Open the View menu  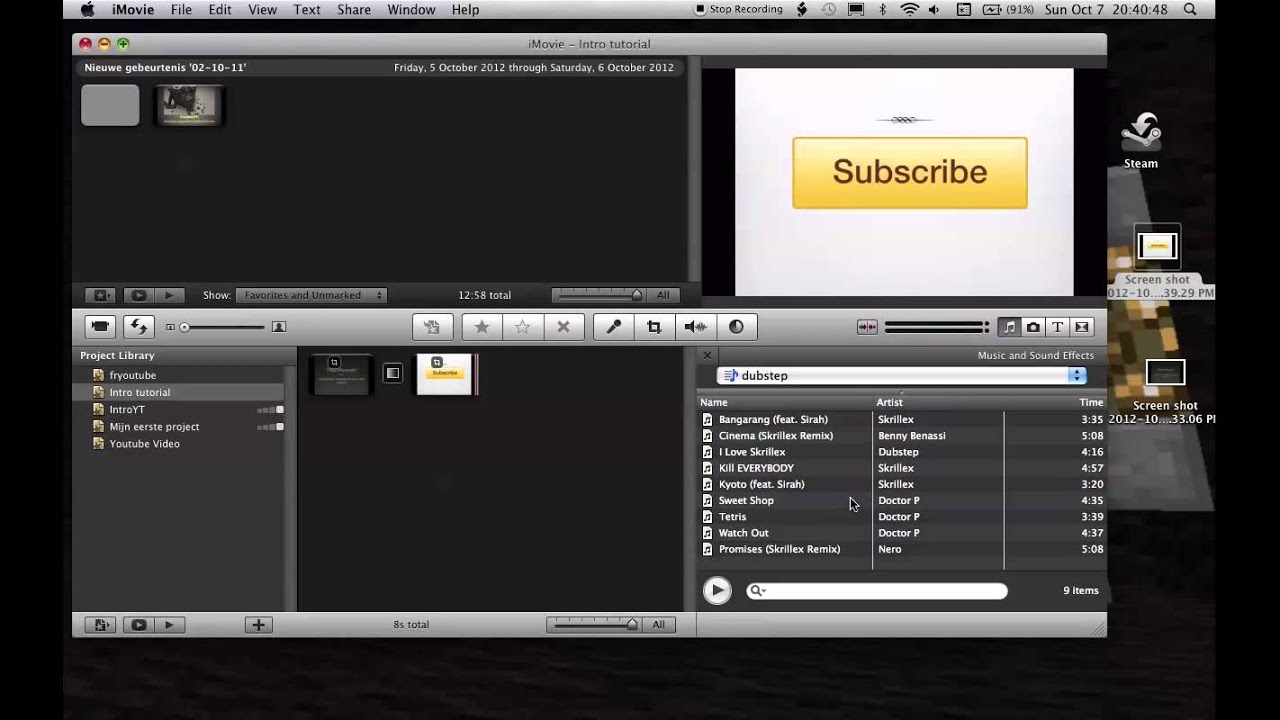tap(262, 9)
